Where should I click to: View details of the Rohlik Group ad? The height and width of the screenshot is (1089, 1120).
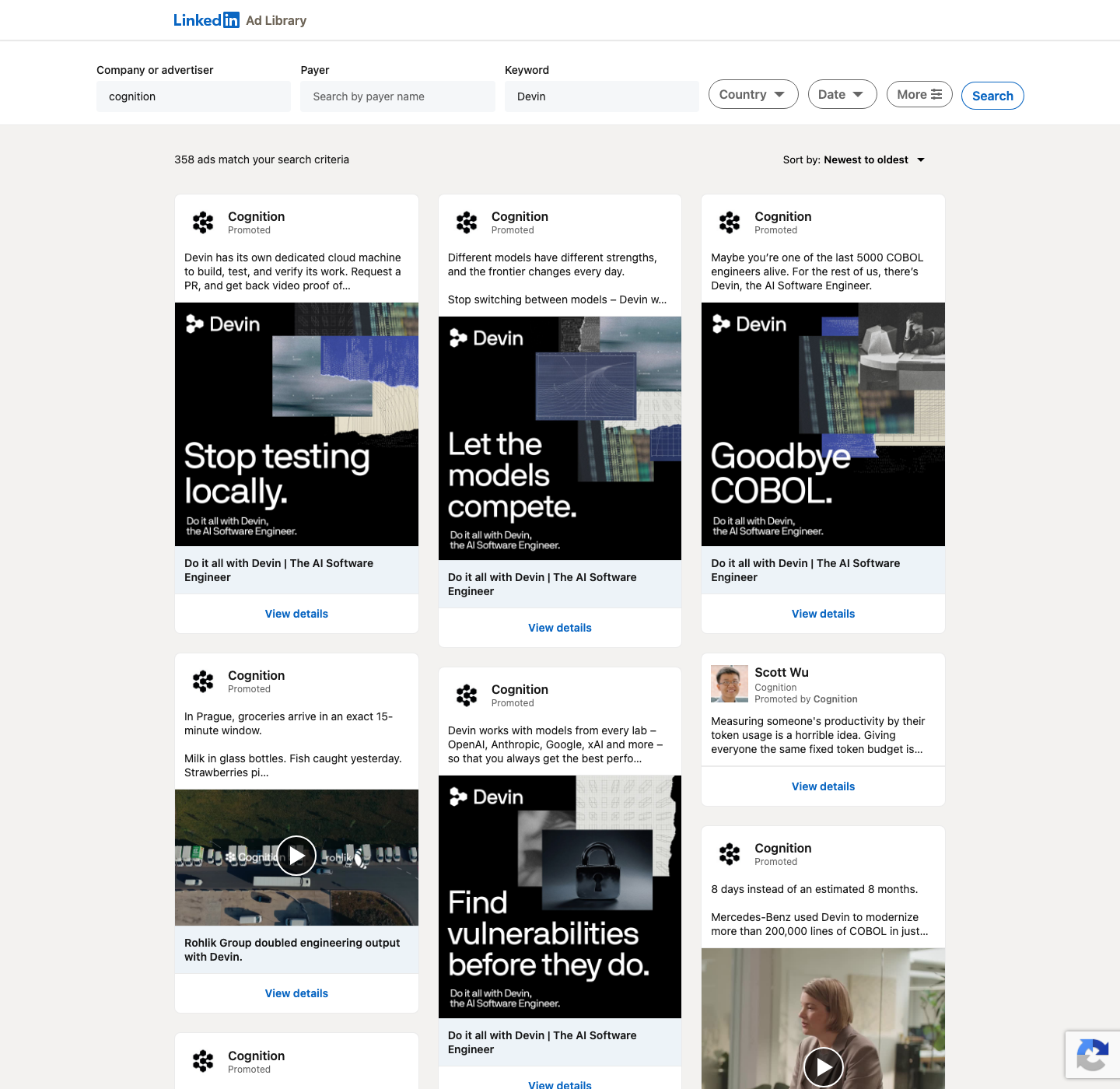pos(296,993)
